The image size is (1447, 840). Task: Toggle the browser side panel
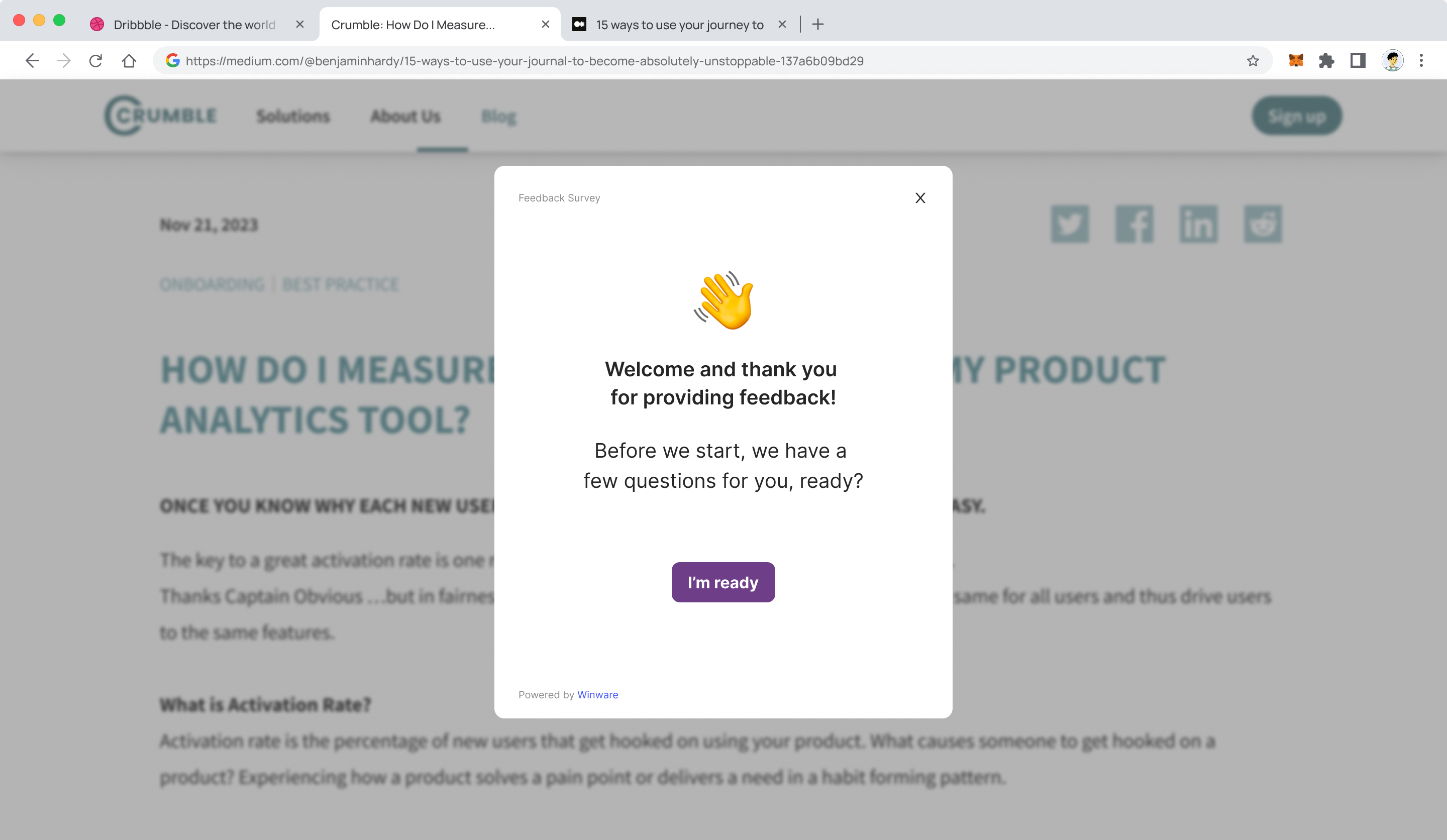pyautogui.click(x=1358, y=61)
